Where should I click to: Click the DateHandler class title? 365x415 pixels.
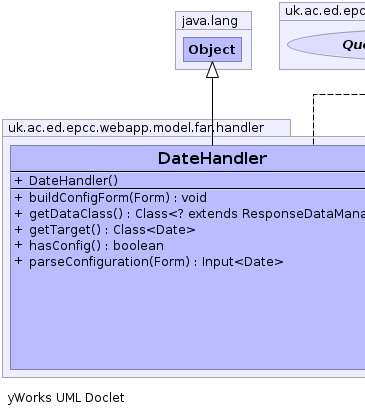(x=212, y=158)
